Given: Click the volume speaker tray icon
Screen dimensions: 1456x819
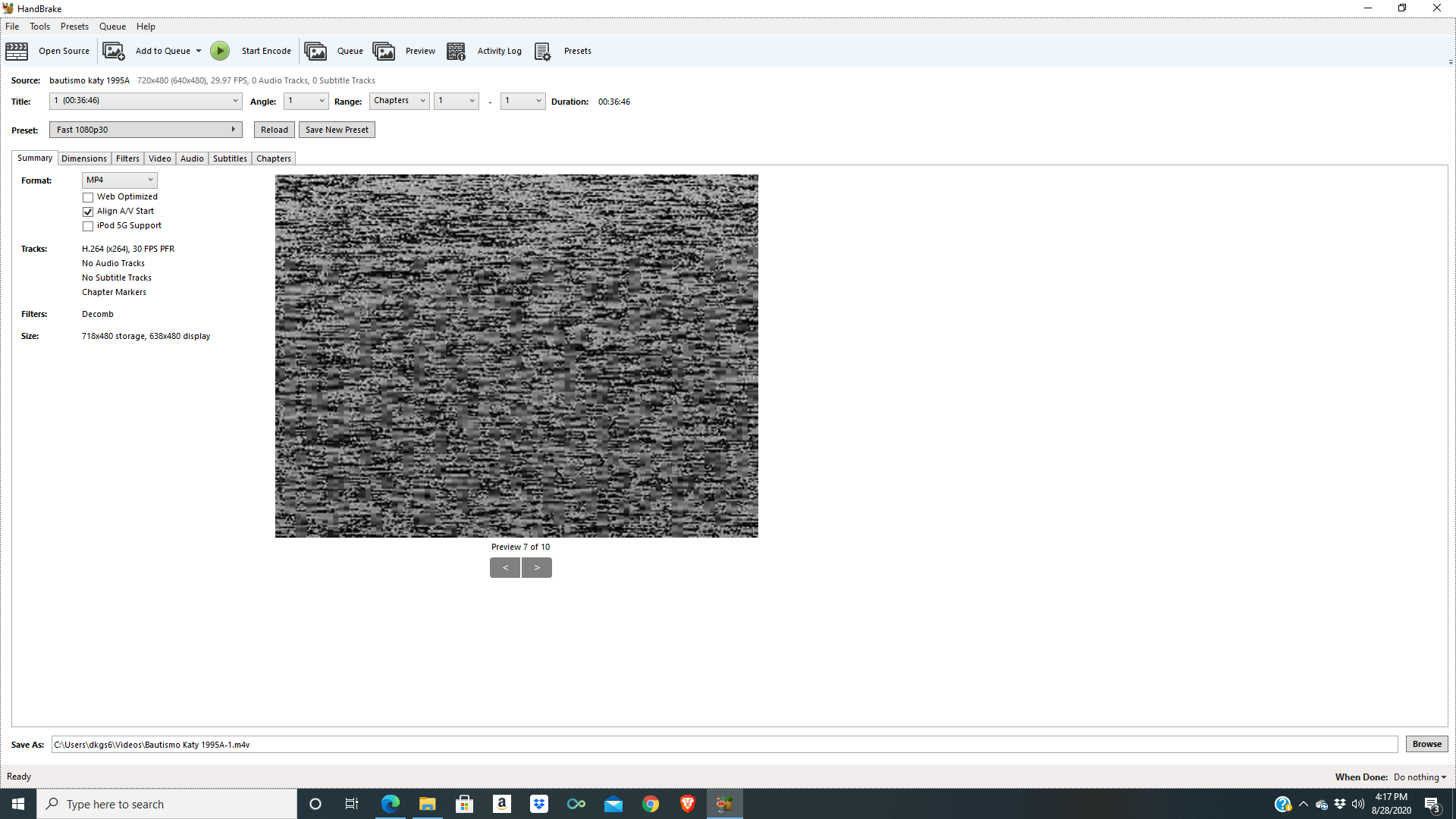Looking at the screenshot, I should 1358,804.
